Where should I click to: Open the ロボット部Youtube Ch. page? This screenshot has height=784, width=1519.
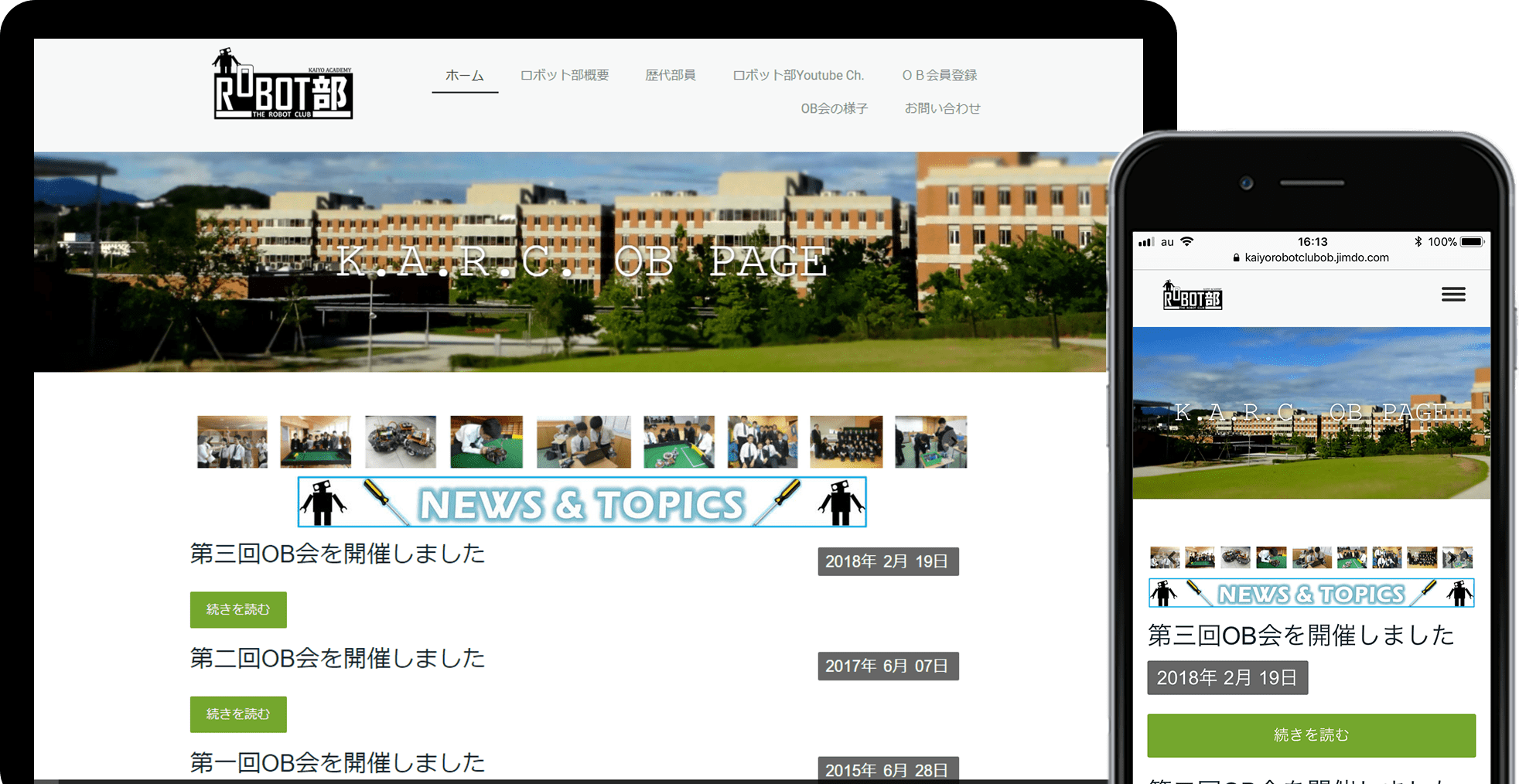[798, 75]
